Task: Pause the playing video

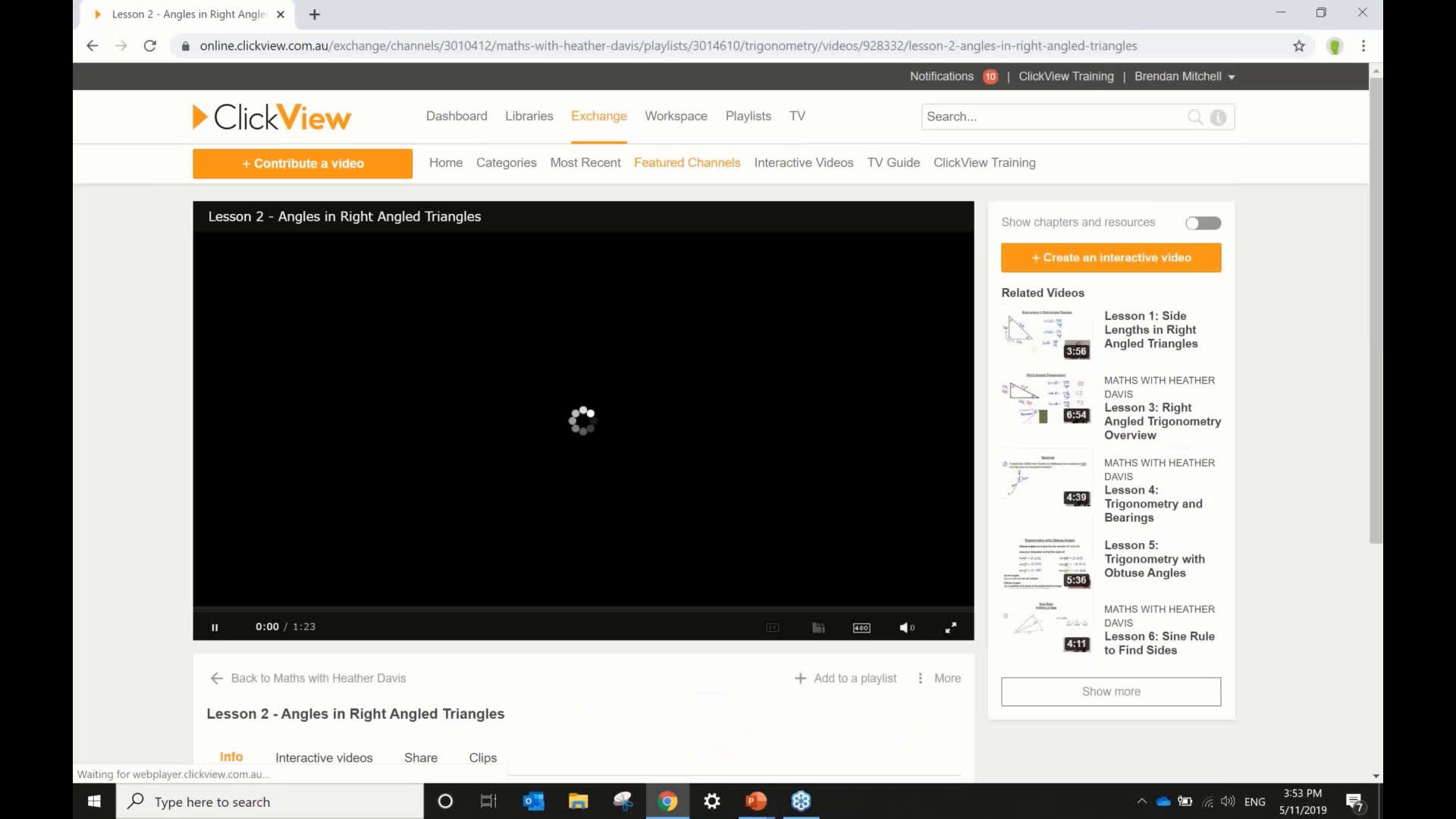Action: coord(215,627)
